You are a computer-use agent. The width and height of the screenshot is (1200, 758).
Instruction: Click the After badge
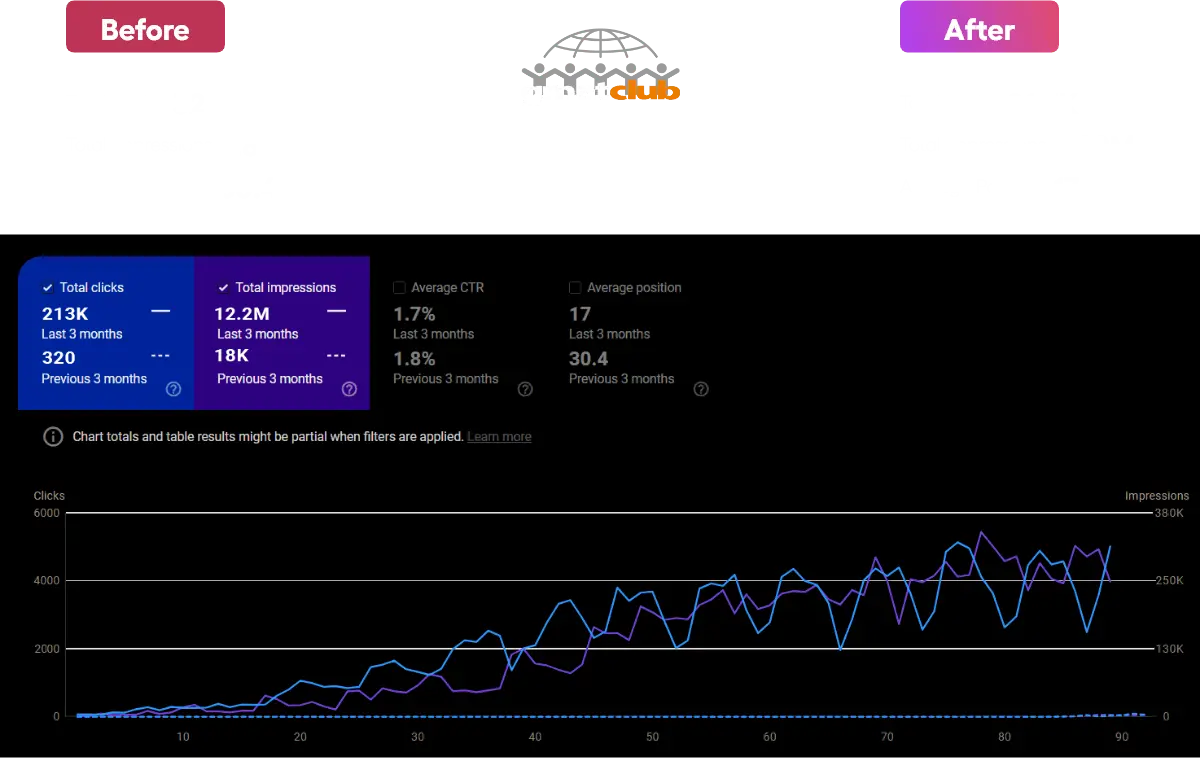pos(979,29)
